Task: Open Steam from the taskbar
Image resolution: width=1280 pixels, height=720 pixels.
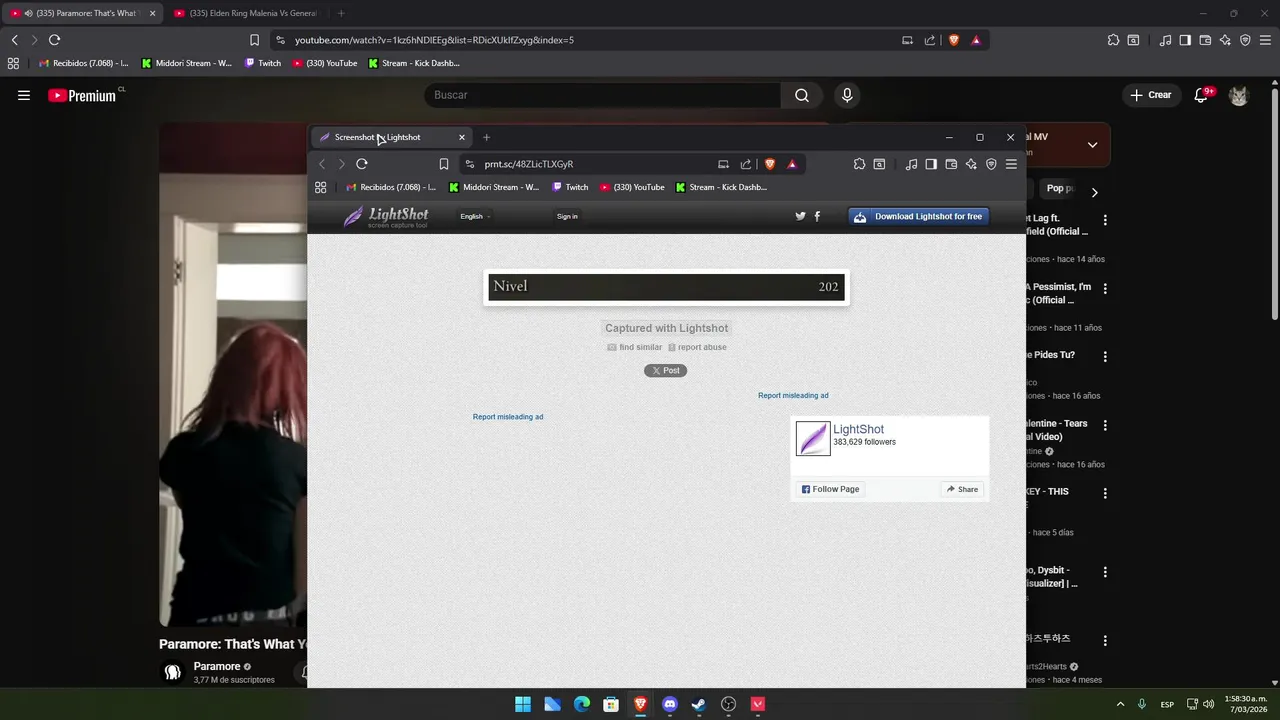Action: pyautogui.click(x=699, y=704)
